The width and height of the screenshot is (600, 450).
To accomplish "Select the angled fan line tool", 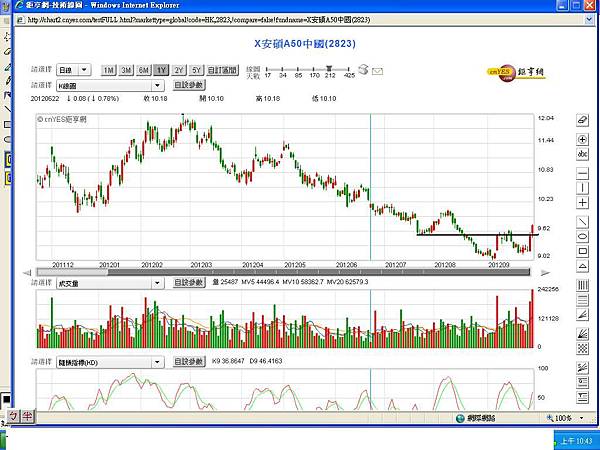I will click(582, 315).
